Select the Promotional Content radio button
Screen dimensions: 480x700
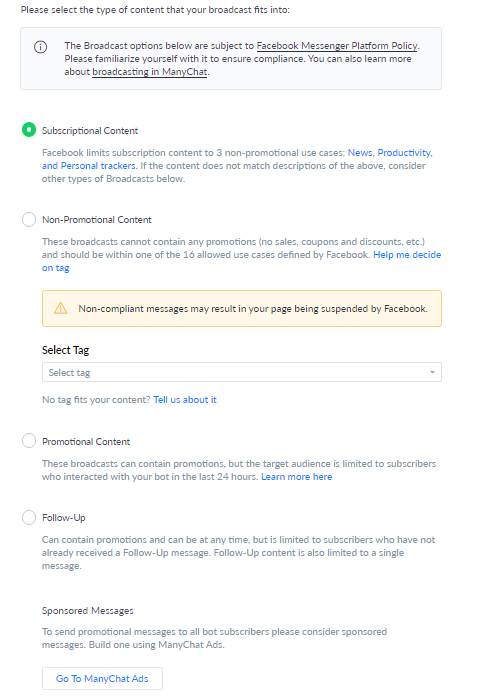click(29, 441)
